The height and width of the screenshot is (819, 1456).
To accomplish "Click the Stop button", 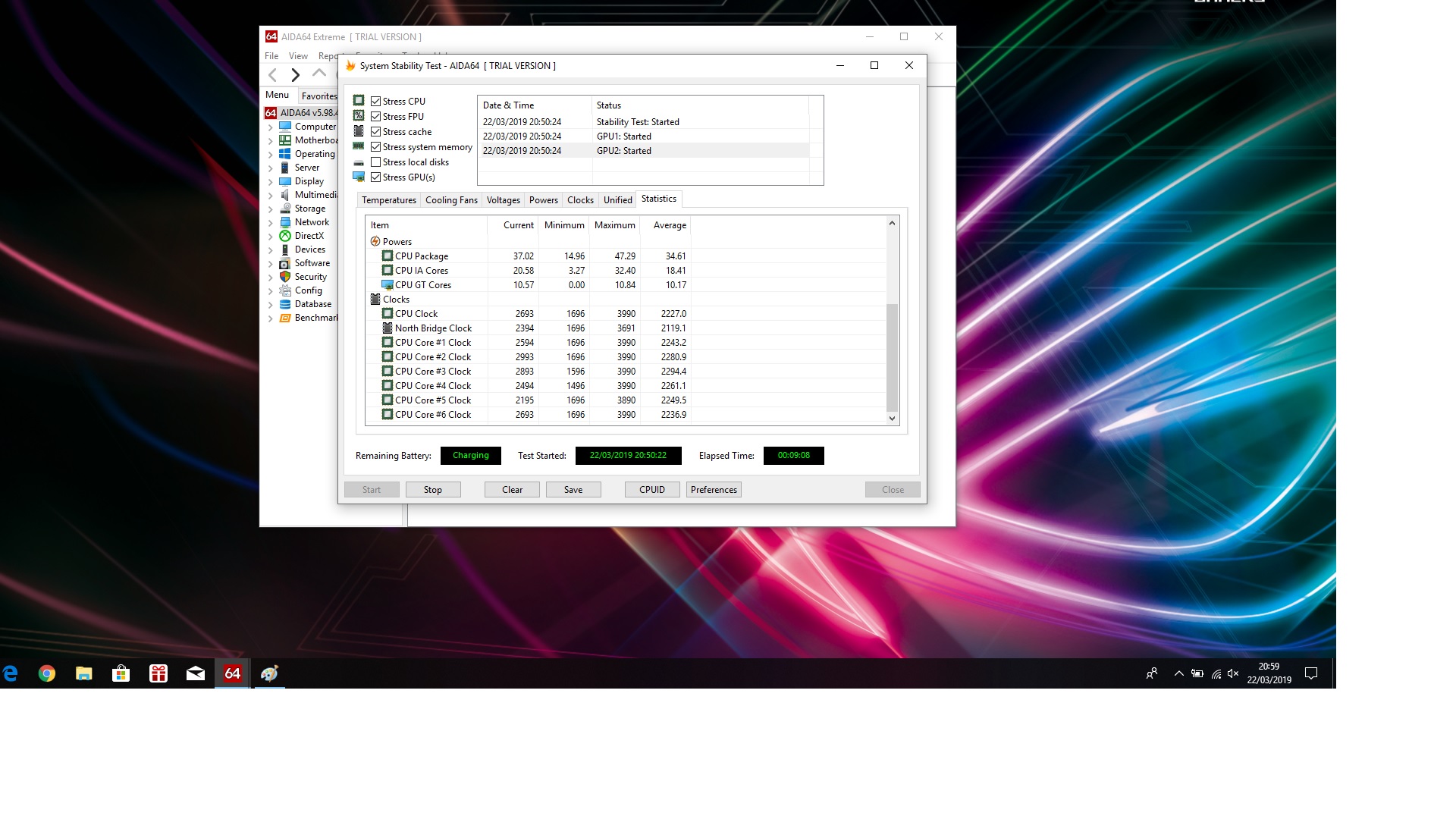I will click(433, 490).
